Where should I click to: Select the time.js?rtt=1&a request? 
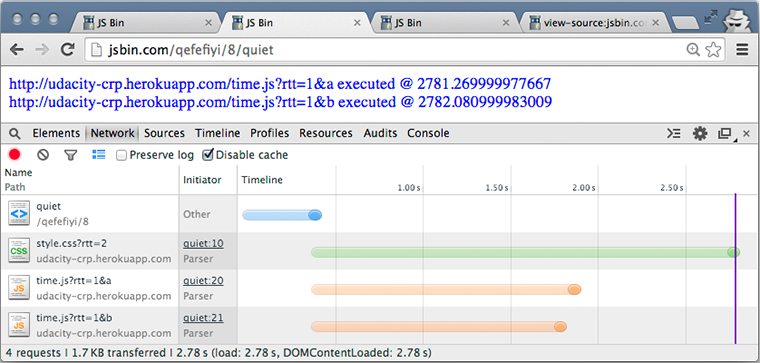click(380, 288)
